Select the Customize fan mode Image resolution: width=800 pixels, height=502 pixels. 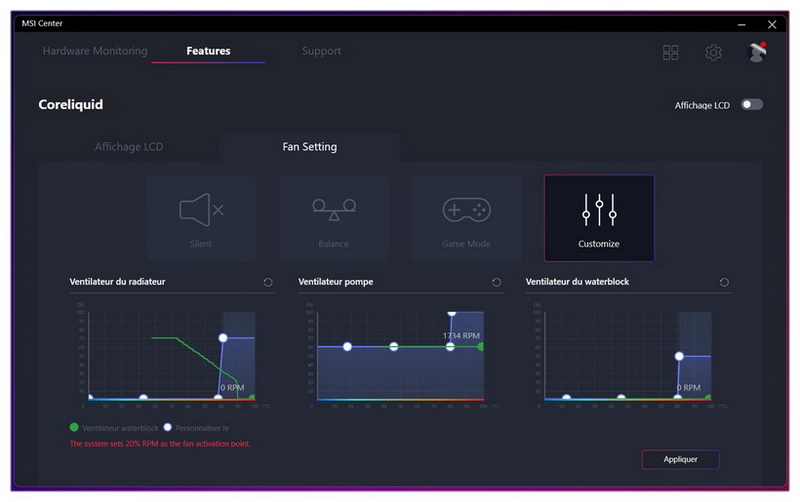pos(599,218)
